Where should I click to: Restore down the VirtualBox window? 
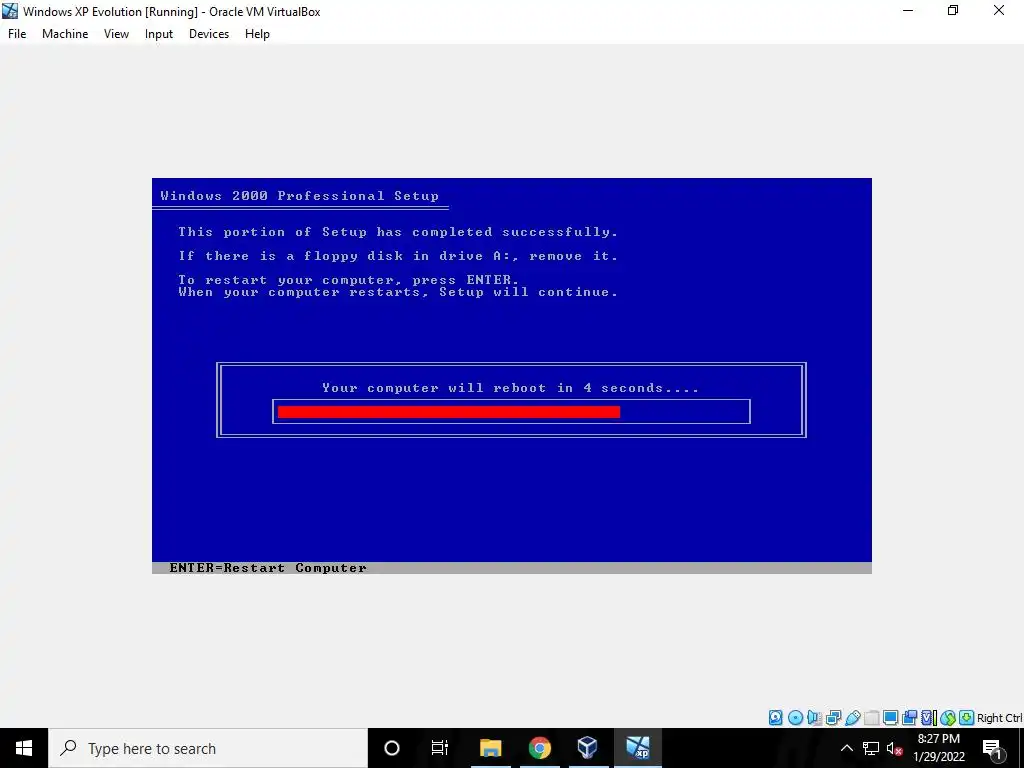(x=953, y=11)
